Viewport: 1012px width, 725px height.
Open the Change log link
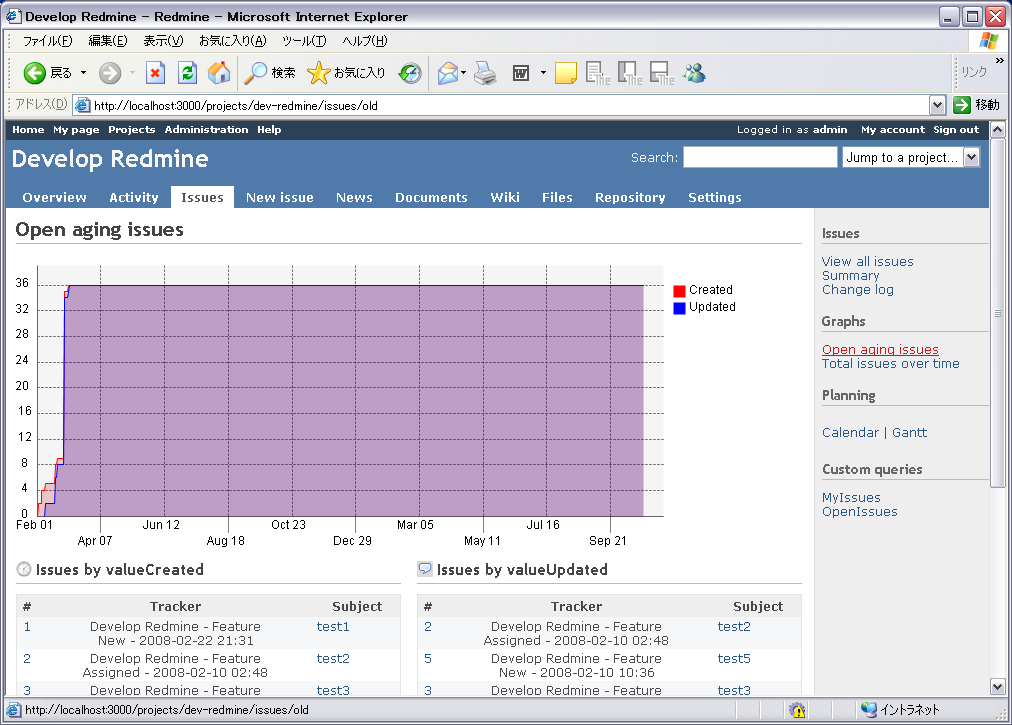[858, 290]
